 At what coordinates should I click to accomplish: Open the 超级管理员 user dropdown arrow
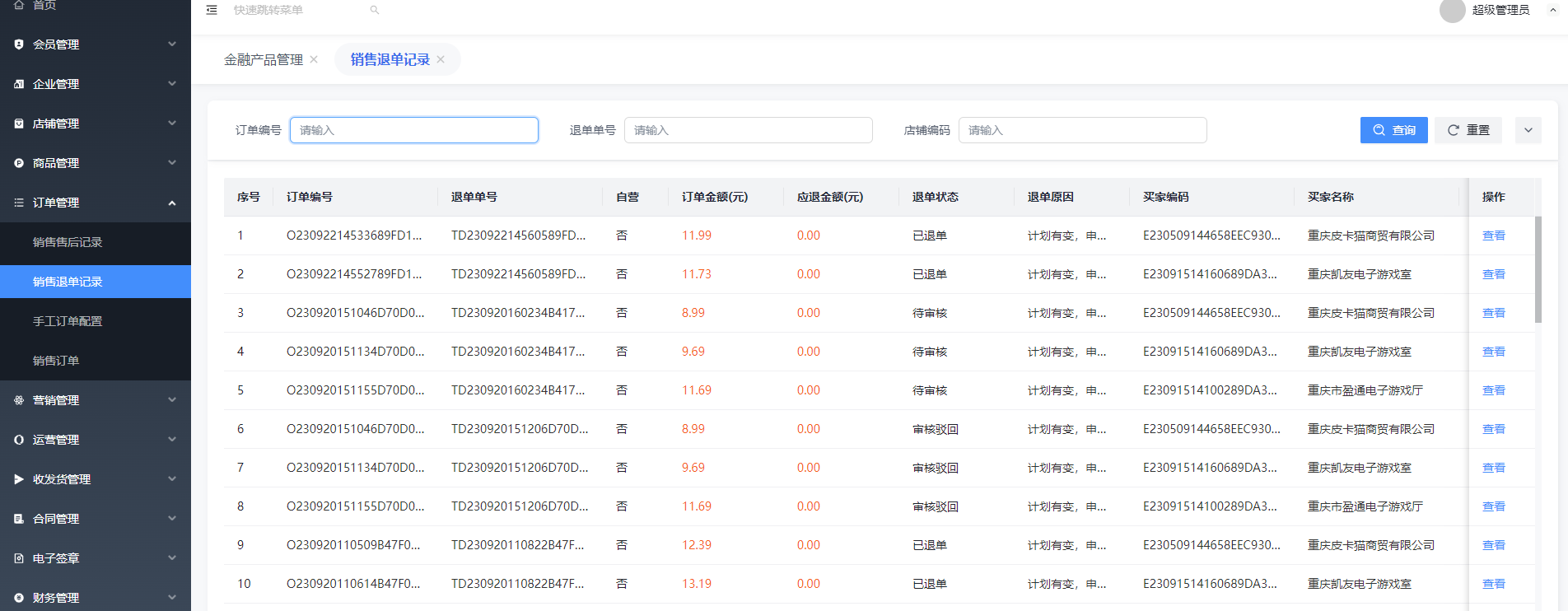point(1553,10)
